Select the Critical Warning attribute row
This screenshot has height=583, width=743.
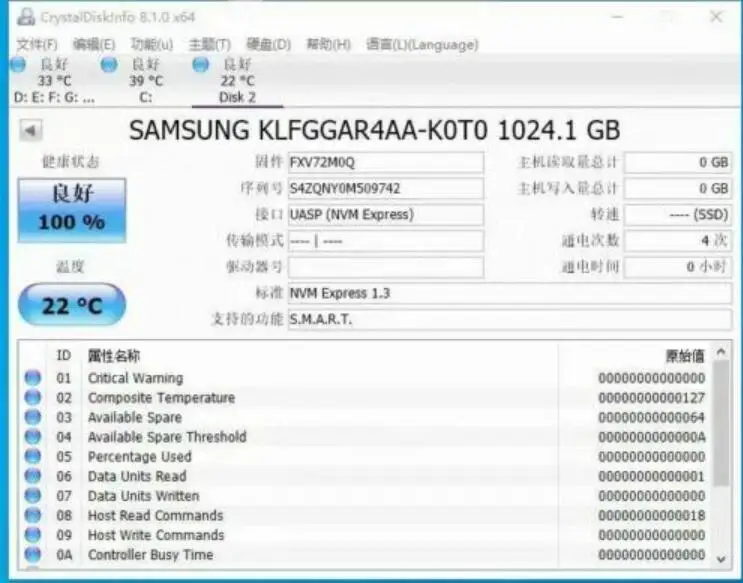click(x=365, y=378)
